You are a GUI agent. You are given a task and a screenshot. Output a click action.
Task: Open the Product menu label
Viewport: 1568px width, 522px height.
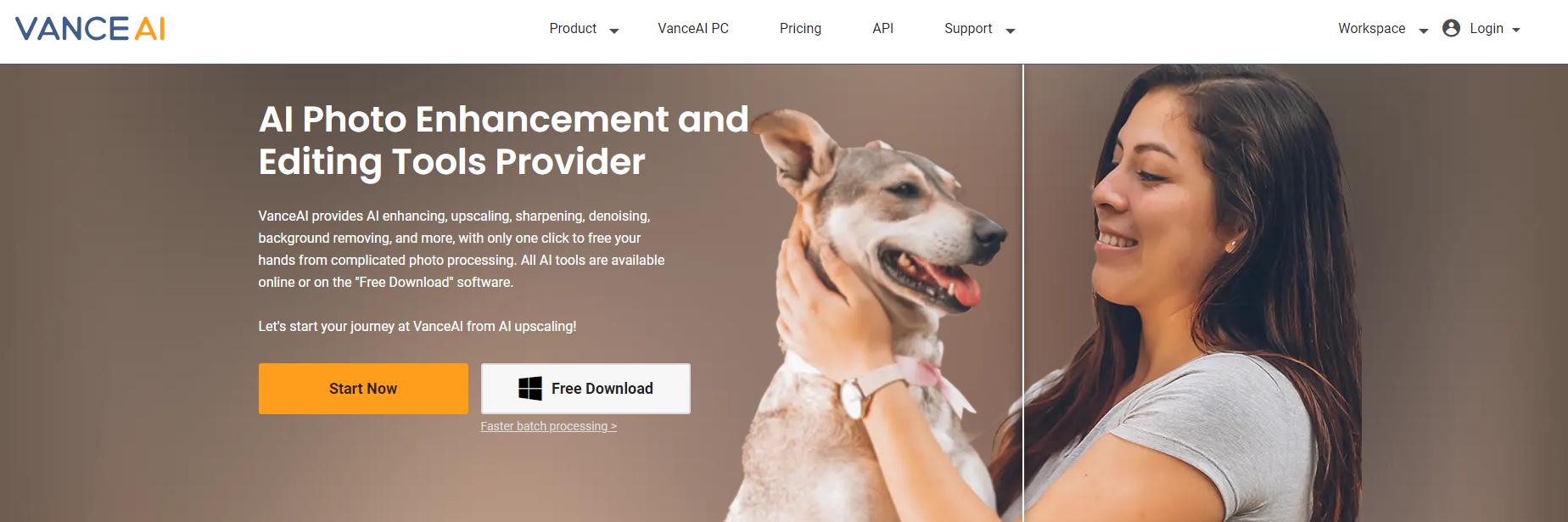tap(573, 28)
